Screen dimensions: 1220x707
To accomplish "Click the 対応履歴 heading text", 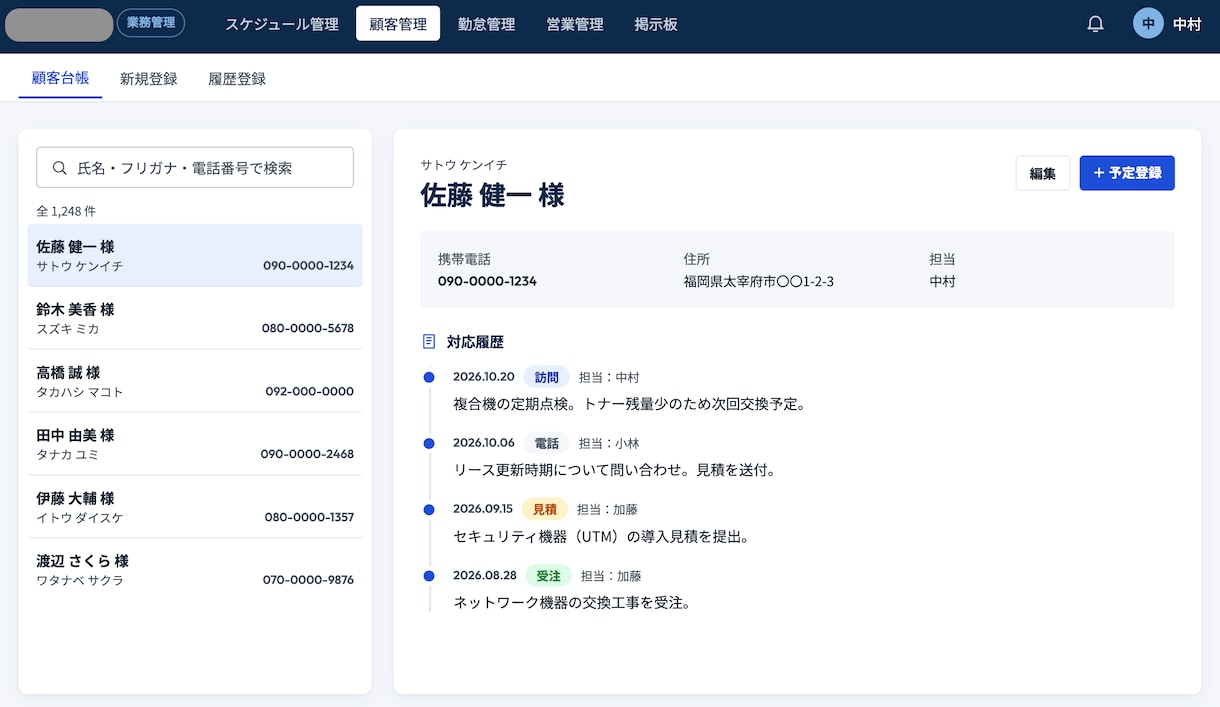I will pos(475,341).
